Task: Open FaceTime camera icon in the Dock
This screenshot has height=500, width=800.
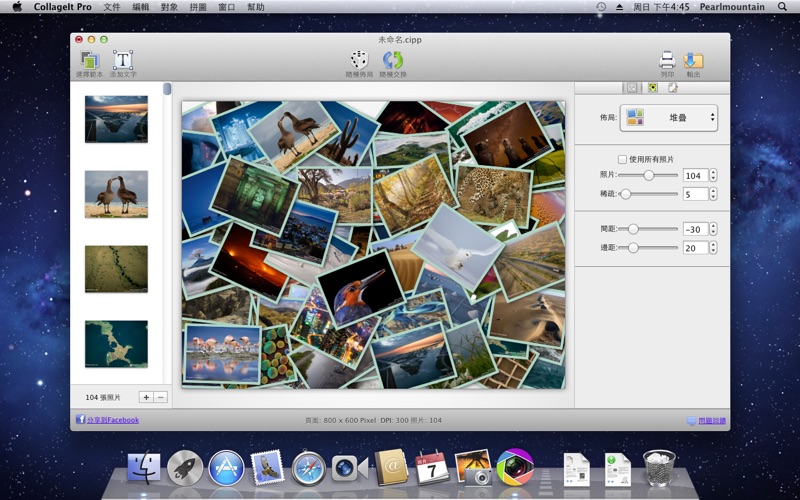Action: point(349,468)
